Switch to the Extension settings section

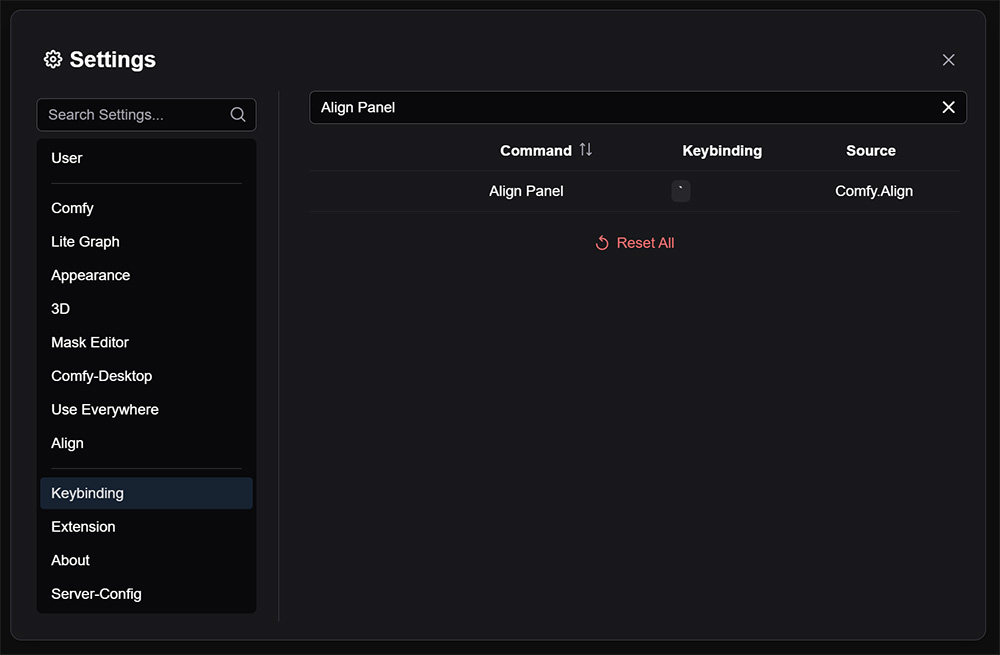click(83, 527)
